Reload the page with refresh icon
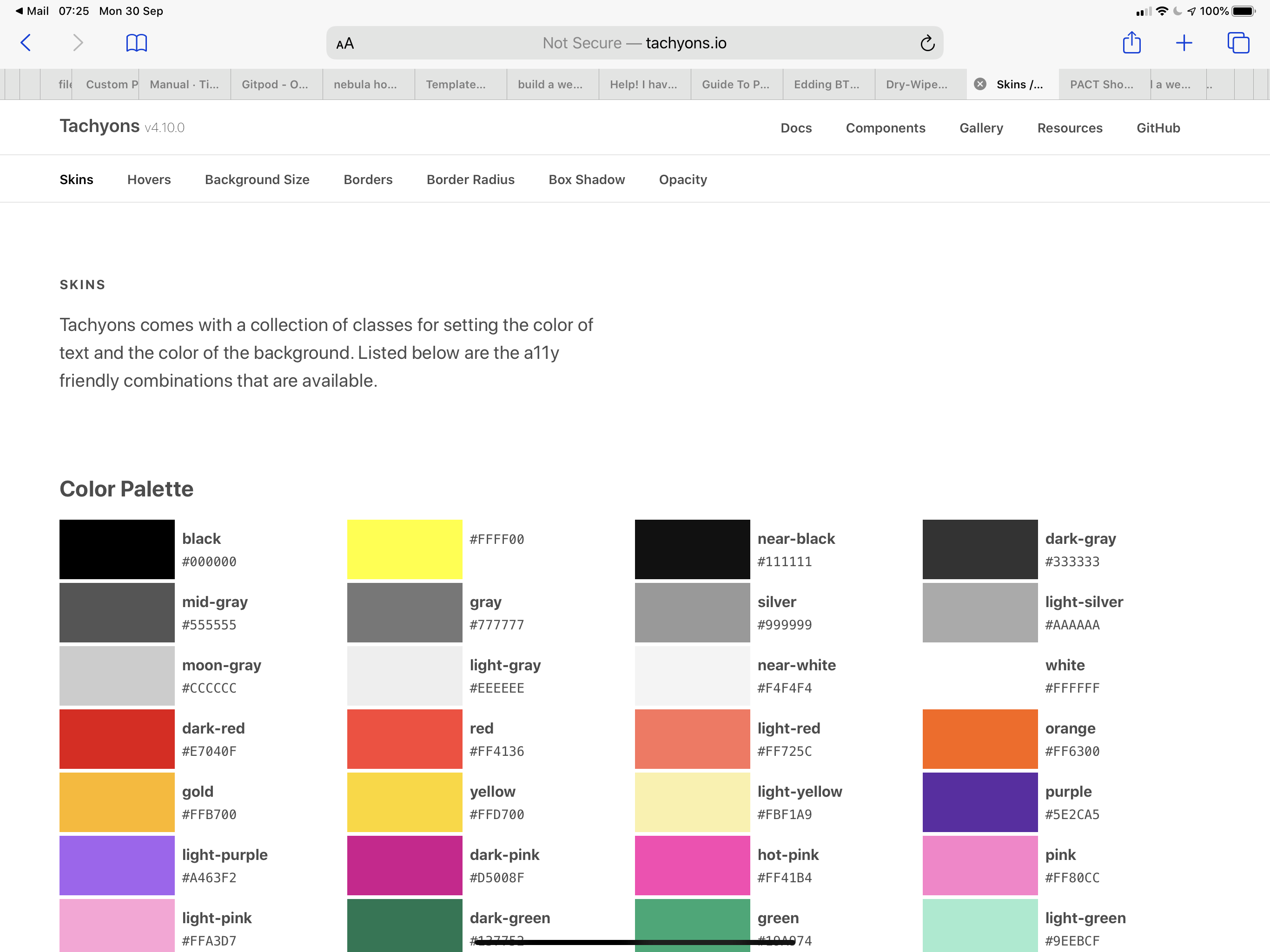This screenshot has width=1270, height=952. click(927, 44)
